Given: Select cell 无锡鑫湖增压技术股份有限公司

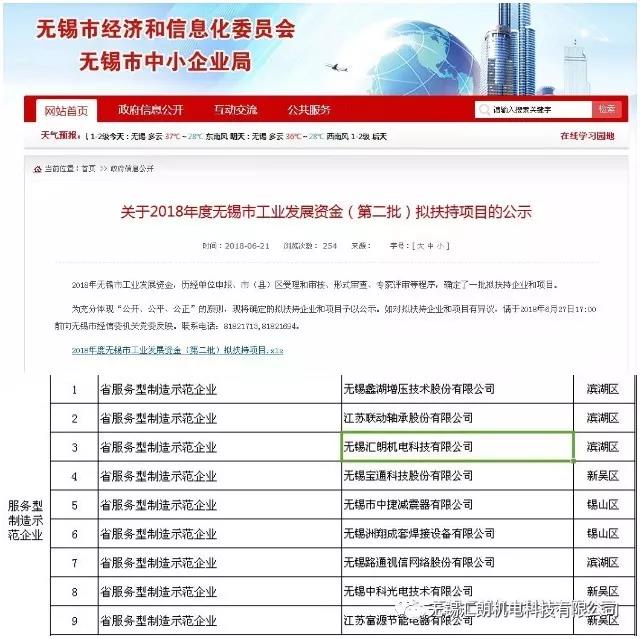Looking at the screenshot, I should pyautogui.click(x=457, y=389).
